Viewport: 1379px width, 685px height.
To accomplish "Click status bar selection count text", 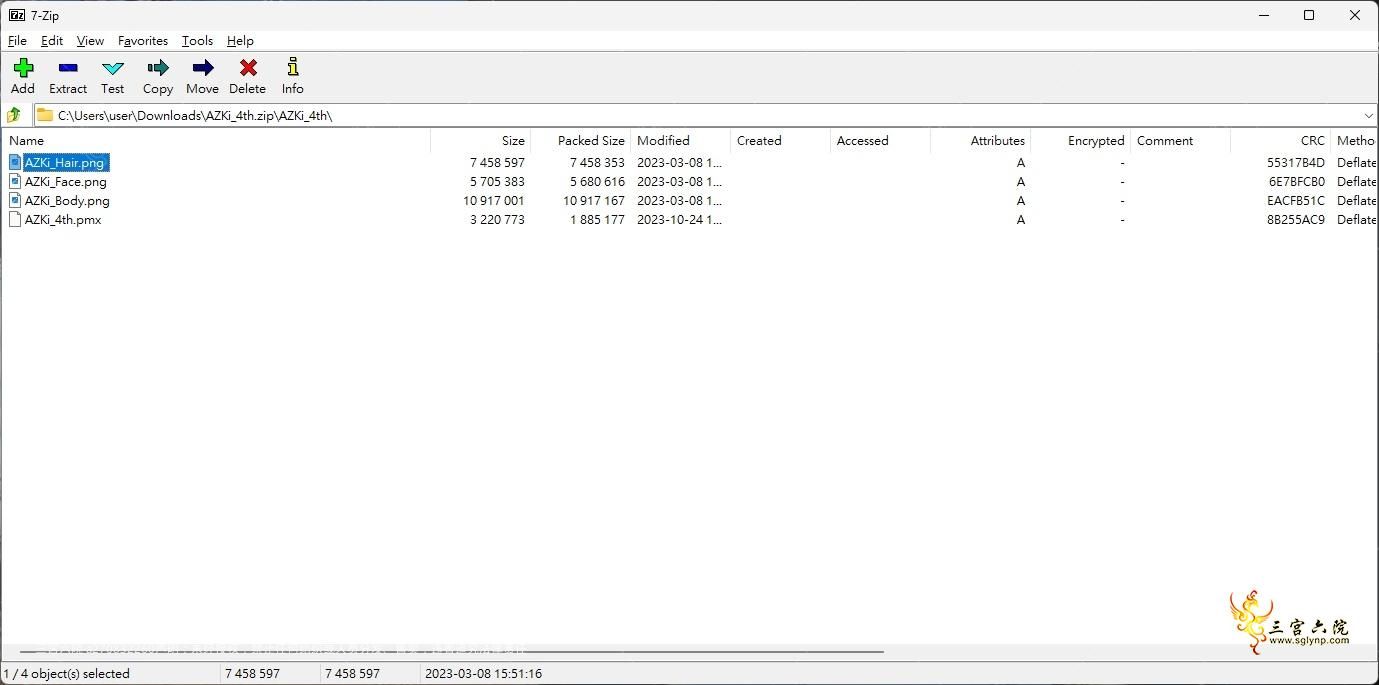I will (67, 673).
